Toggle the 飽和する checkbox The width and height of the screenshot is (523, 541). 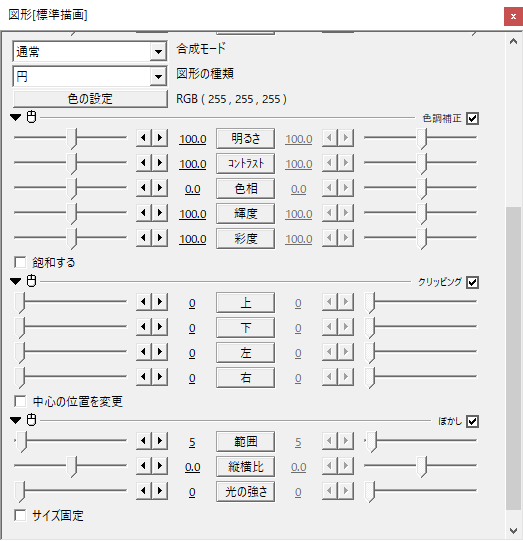tap(20, 262)
